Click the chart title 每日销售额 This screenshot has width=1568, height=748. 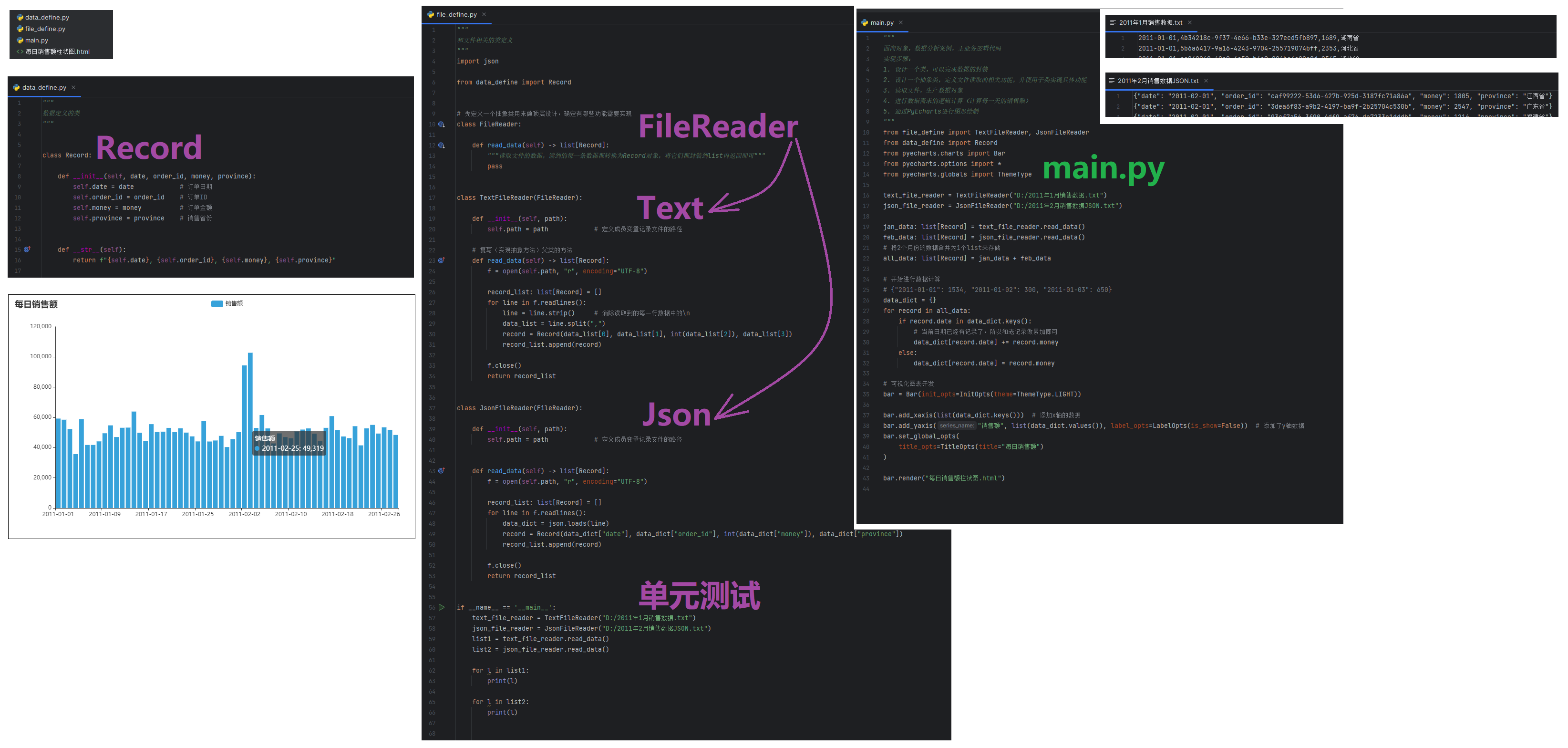[36, 304]
